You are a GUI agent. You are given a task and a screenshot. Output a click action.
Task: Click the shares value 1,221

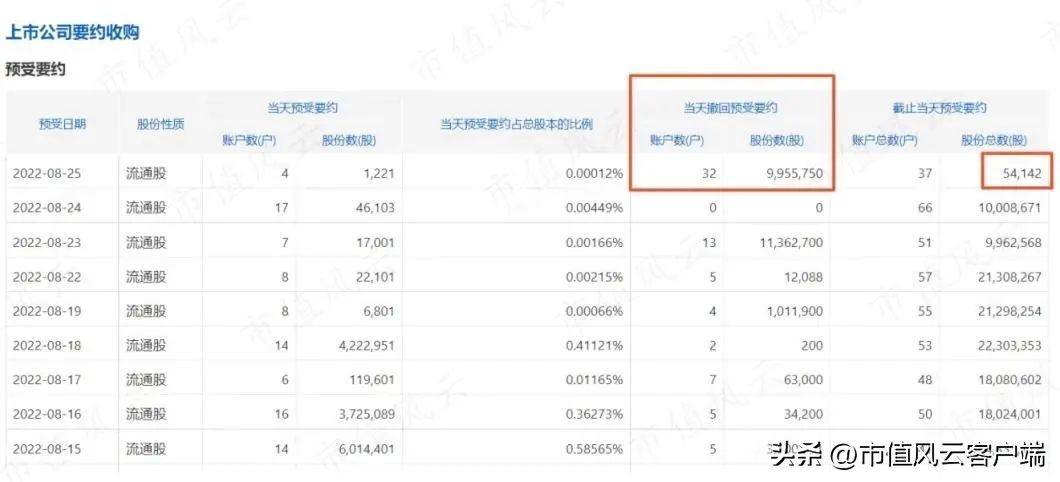pyautogui.click(x=379, y=174)
